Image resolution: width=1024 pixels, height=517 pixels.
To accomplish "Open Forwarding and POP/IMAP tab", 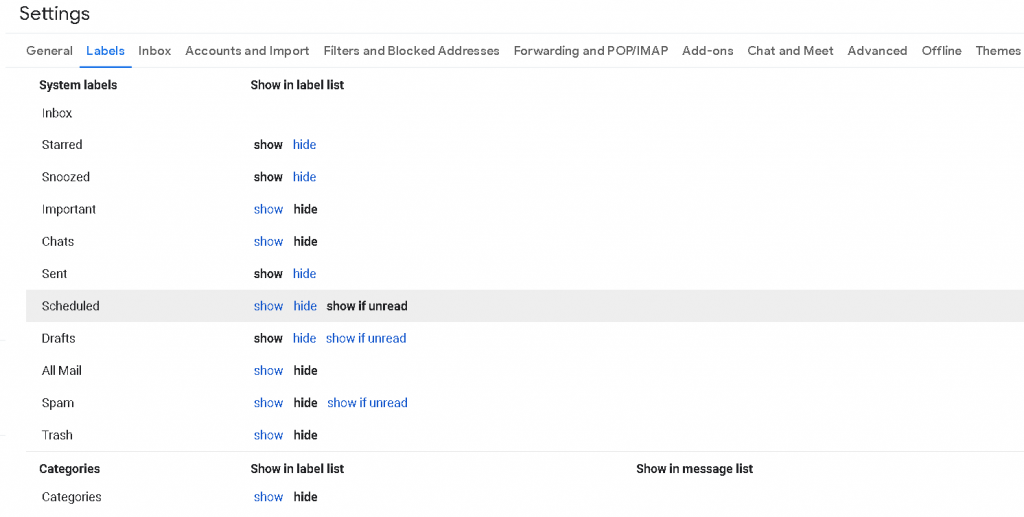I will tap(590, 51).
